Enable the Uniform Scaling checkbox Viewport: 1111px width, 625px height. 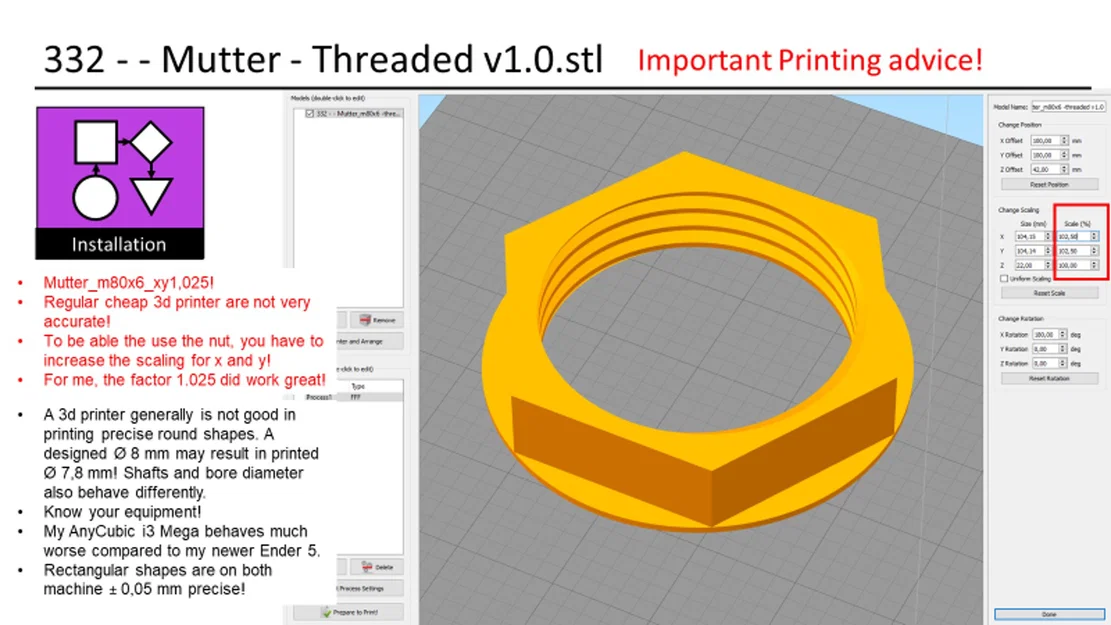(1004, 278)
